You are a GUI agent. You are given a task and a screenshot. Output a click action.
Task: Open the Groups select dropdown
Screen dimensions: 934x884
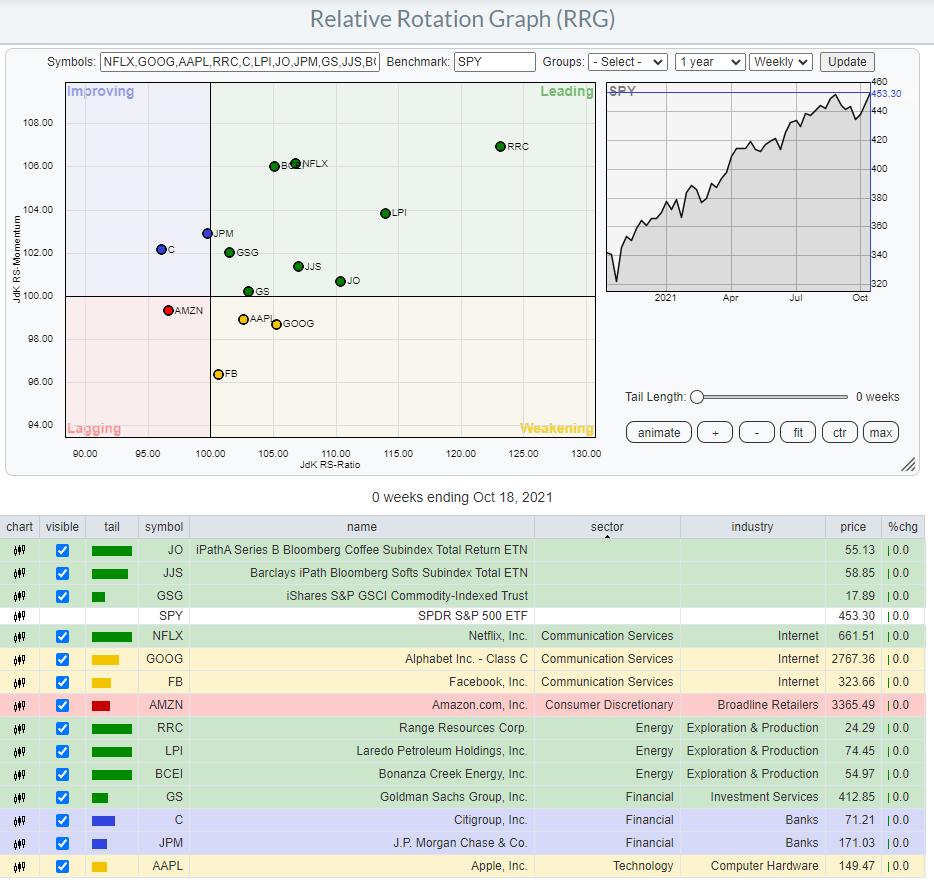(627, 62)
